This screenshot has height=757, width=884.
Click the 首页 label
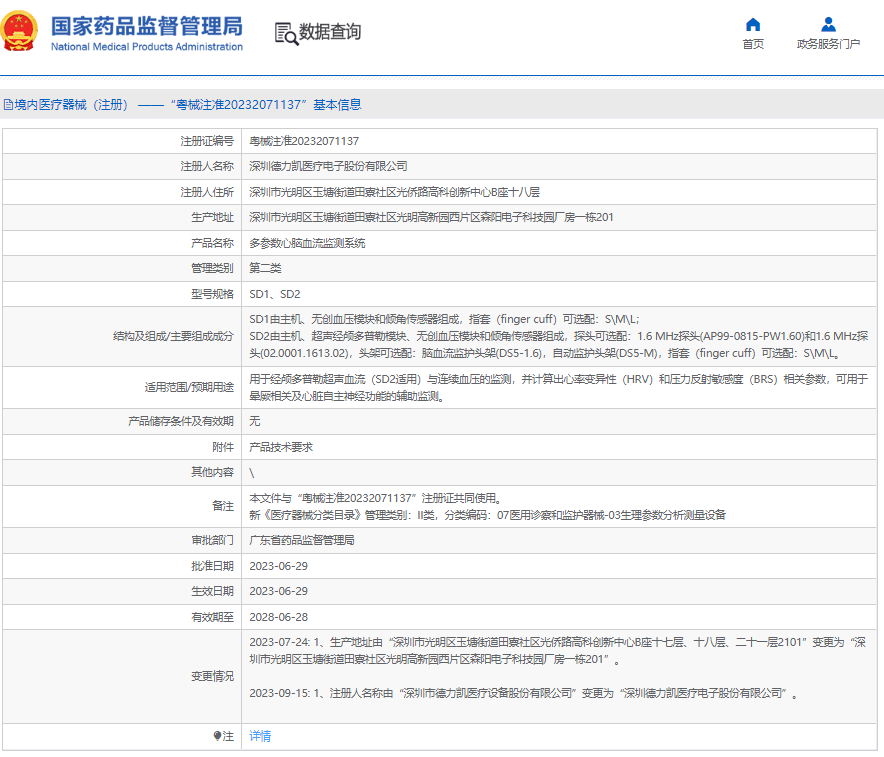point(753,44)
